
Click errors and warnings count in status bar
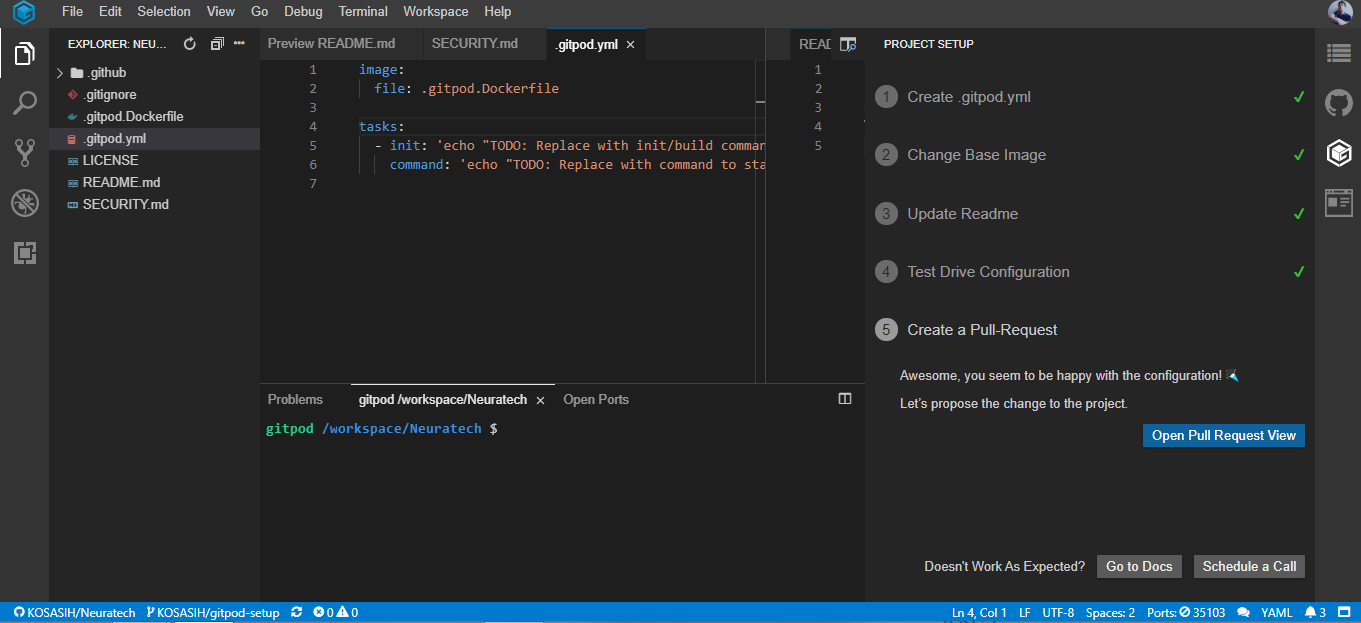click(x=335, y=612)
